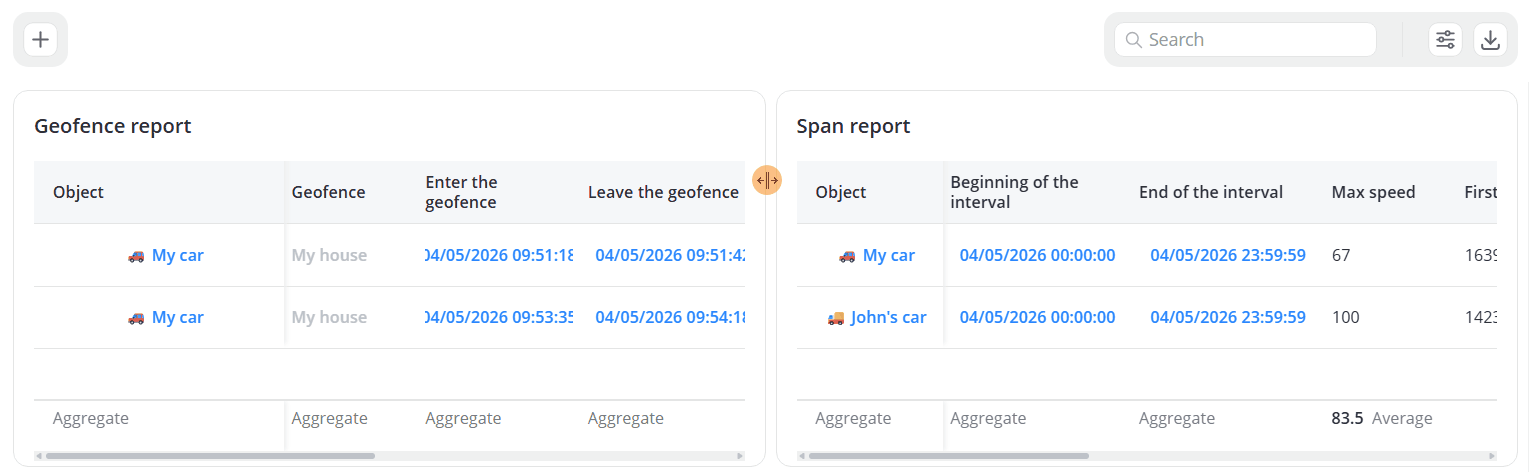The height and width of the screenshot is (472, 1529).
Task: Click Span report right scroll arrow
Action: coord(1492,456)
